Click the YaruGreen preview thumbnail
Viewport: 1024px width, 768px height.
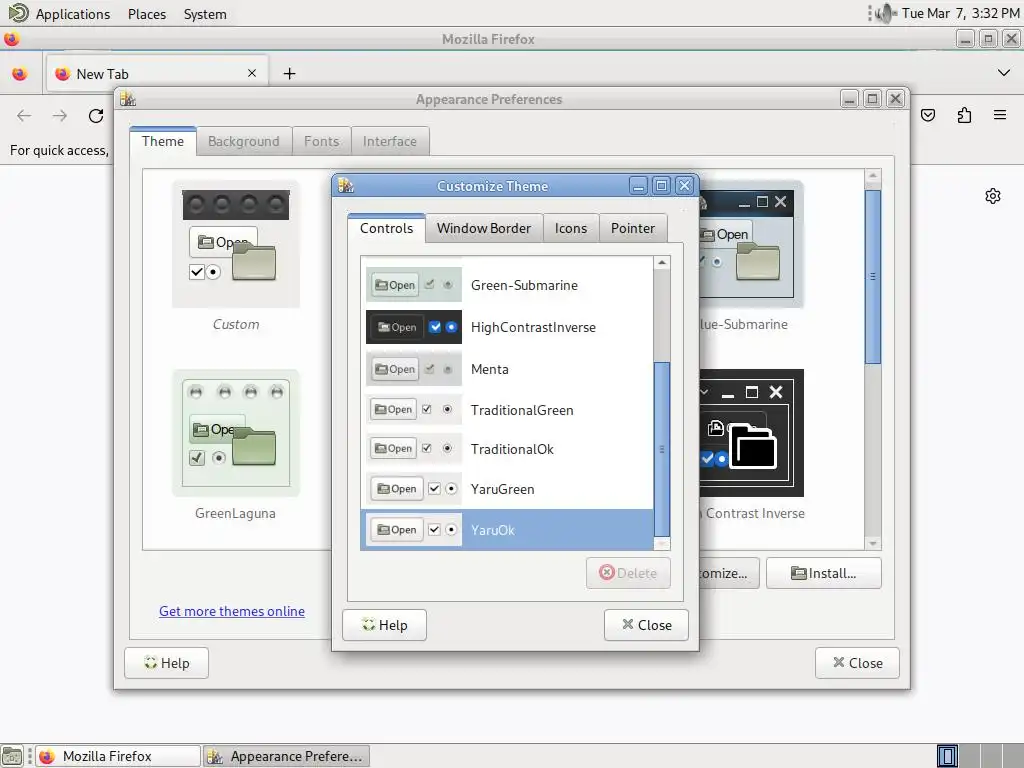(413, 488)
